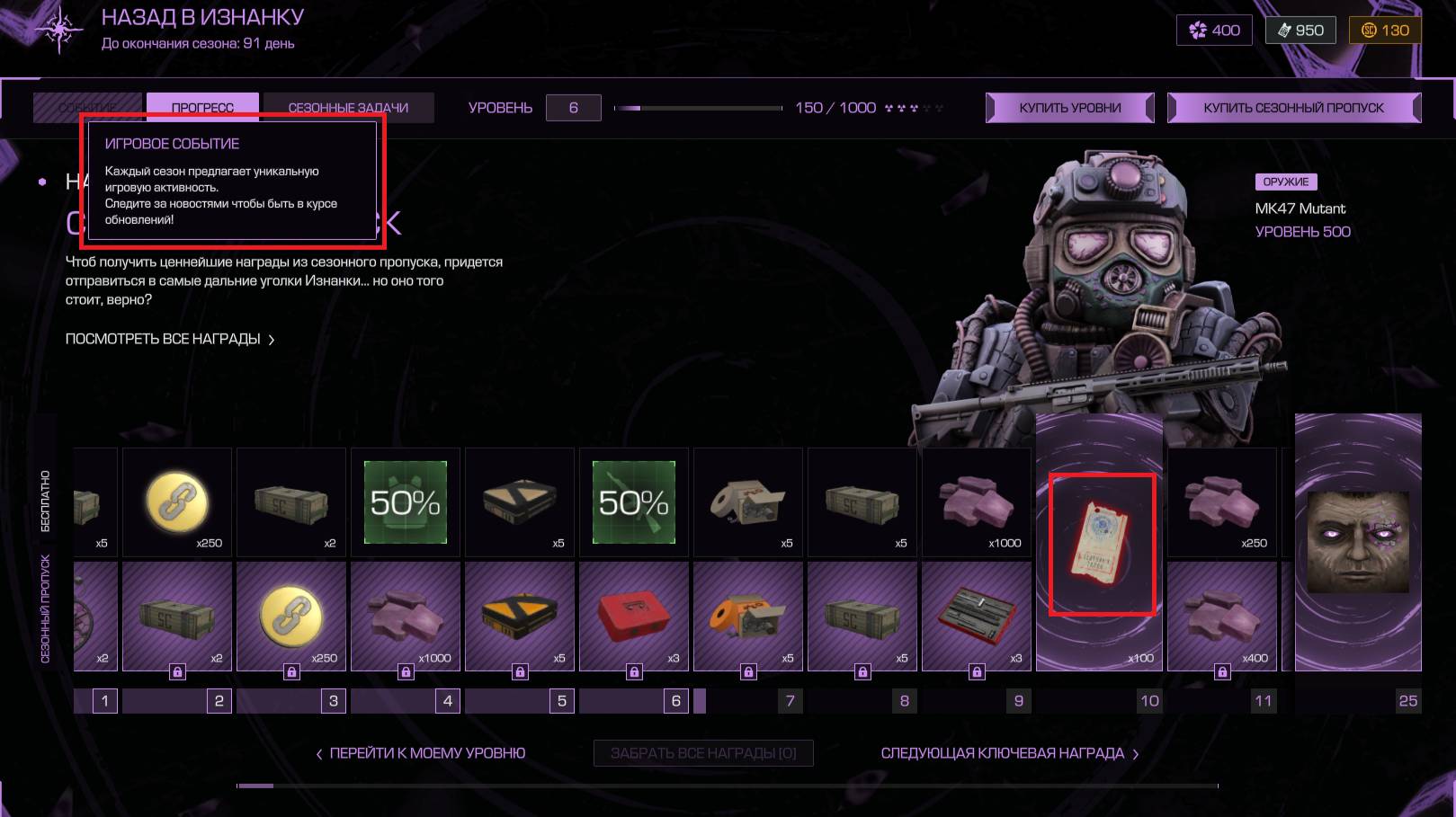Click the red toolbox x3 season pass reward
Screen dimensions: 1456x817
tap(633, 617)
